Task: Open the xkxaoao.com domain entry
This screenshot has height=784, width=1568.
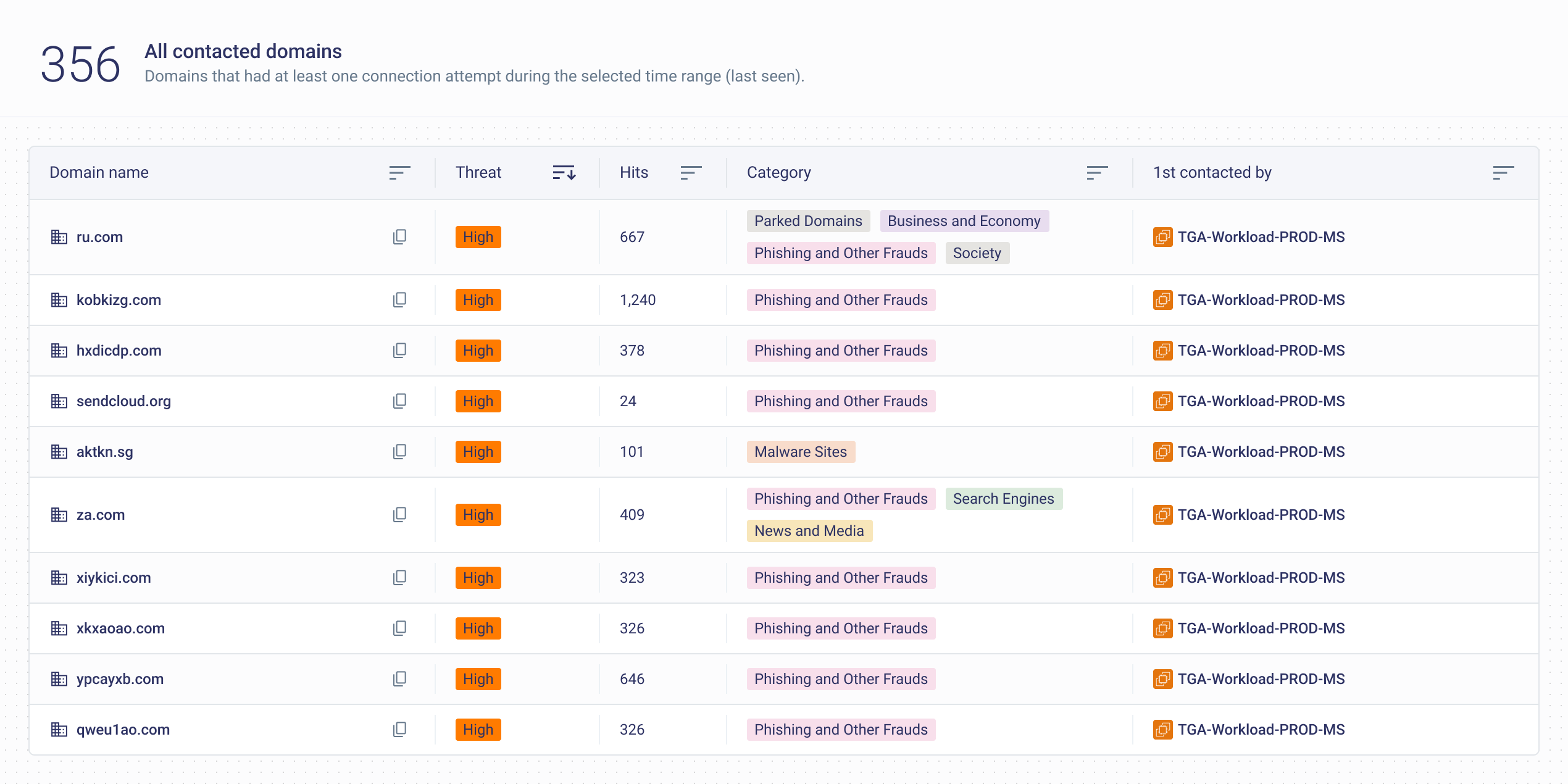Action: click(x=120, y=628)
